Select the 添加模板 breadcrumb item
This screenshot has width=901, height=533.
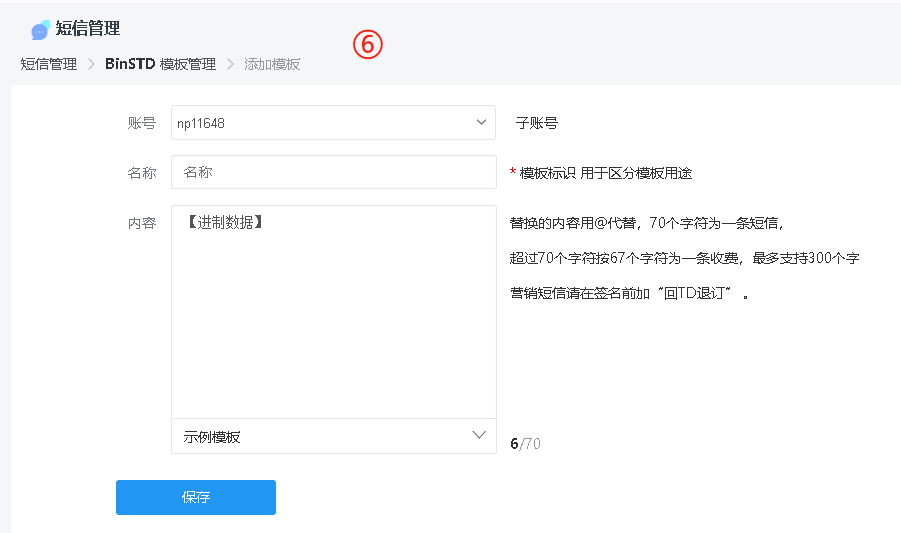click(272, 64)
